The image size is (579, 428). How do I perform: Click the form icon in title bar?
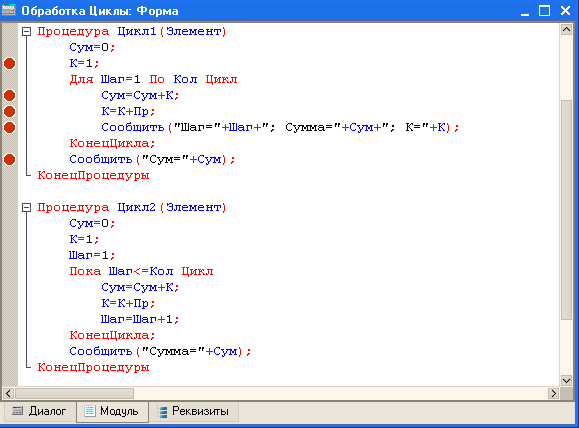9,10
